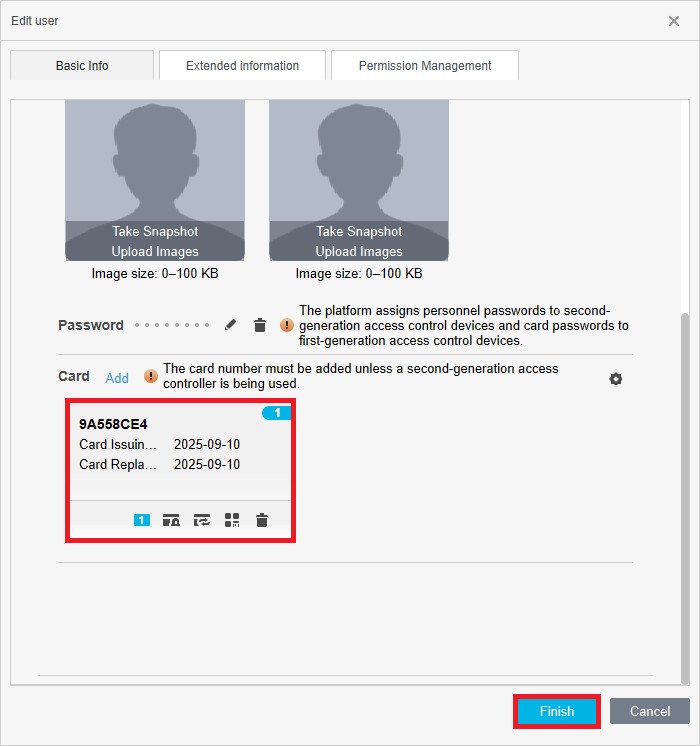Go to the Permission Management tab
Viewport: 700px width, 746px height.
pos(425,66)
